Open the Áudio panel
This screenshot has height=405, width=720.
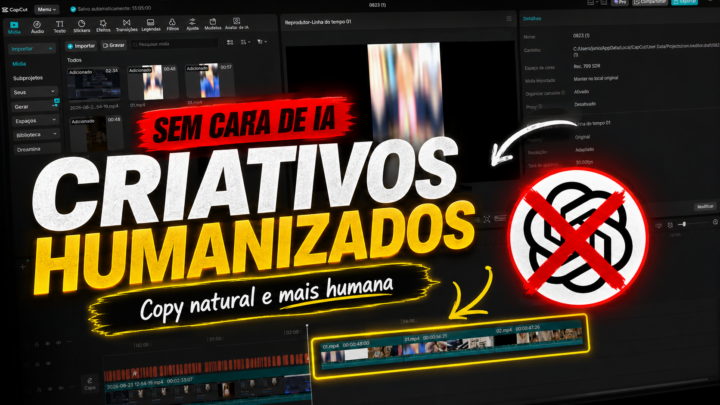click(x=37, y=27)
